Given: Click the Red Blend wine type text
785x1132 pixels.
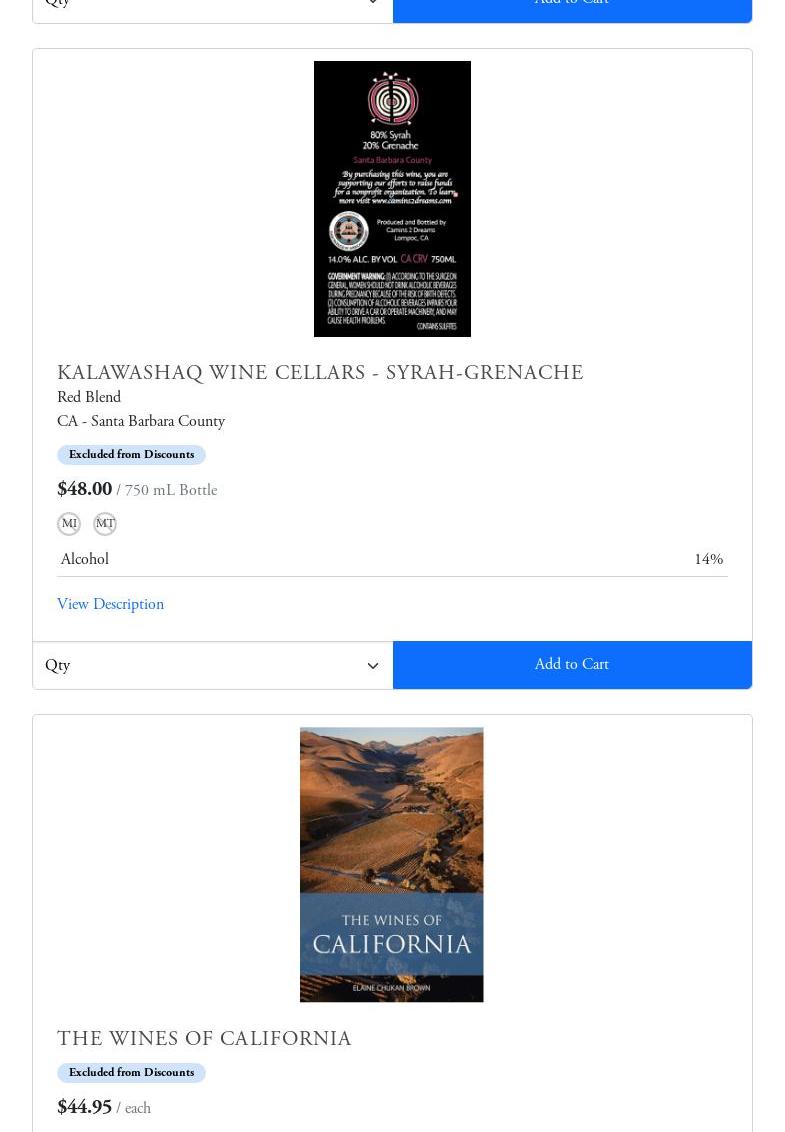Looking at the screenshot, I should 89,397.
